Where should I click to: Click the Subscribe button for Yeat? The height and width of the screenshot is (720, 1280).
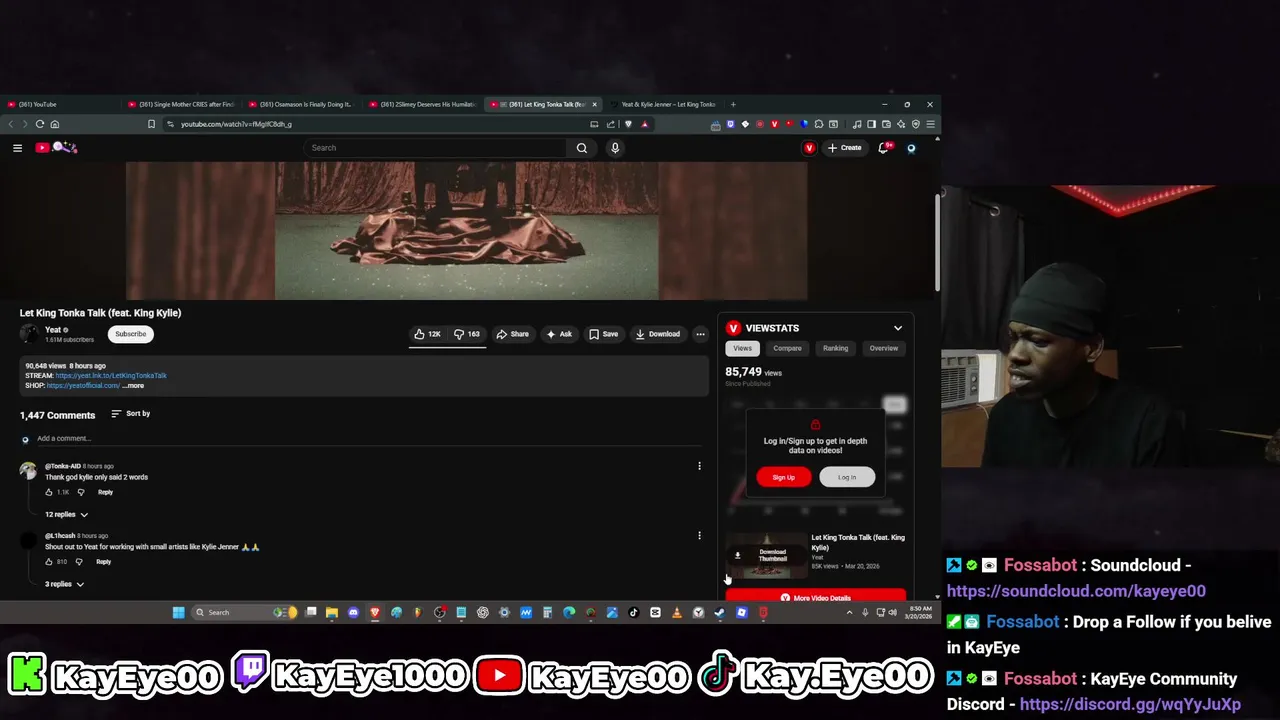click(130, 334)
